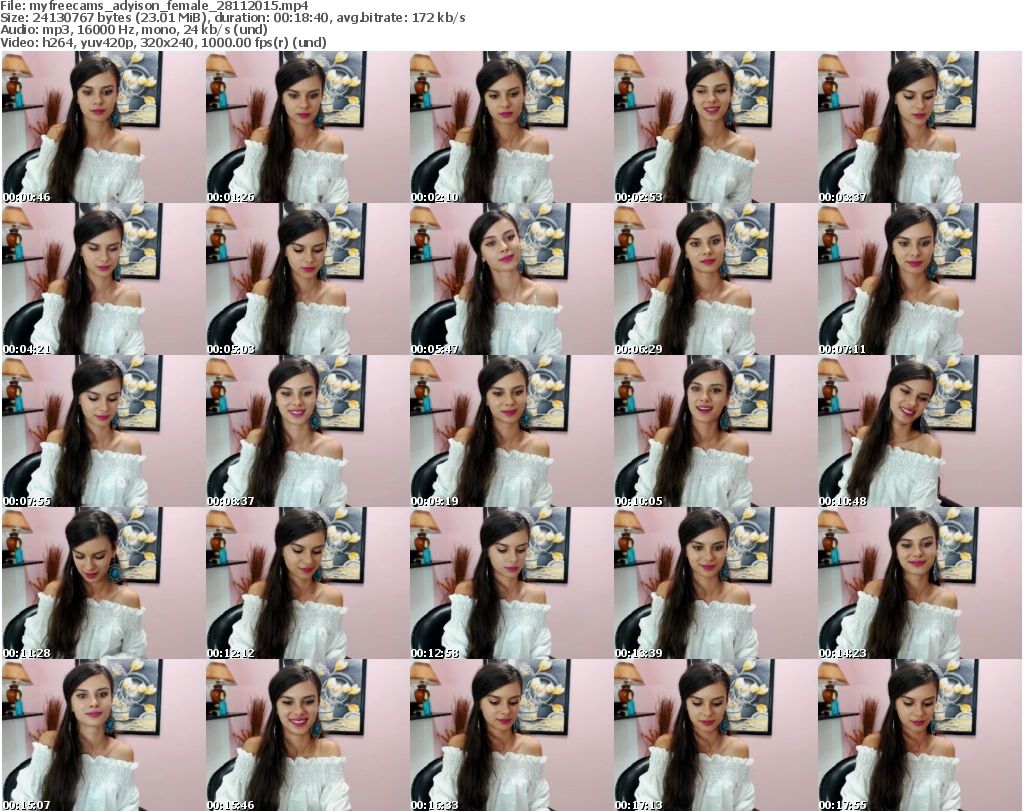Screen dimensions: 1024x811
Task: Choose the frame timestamped 00:10:05
Action: coord(715,432)
